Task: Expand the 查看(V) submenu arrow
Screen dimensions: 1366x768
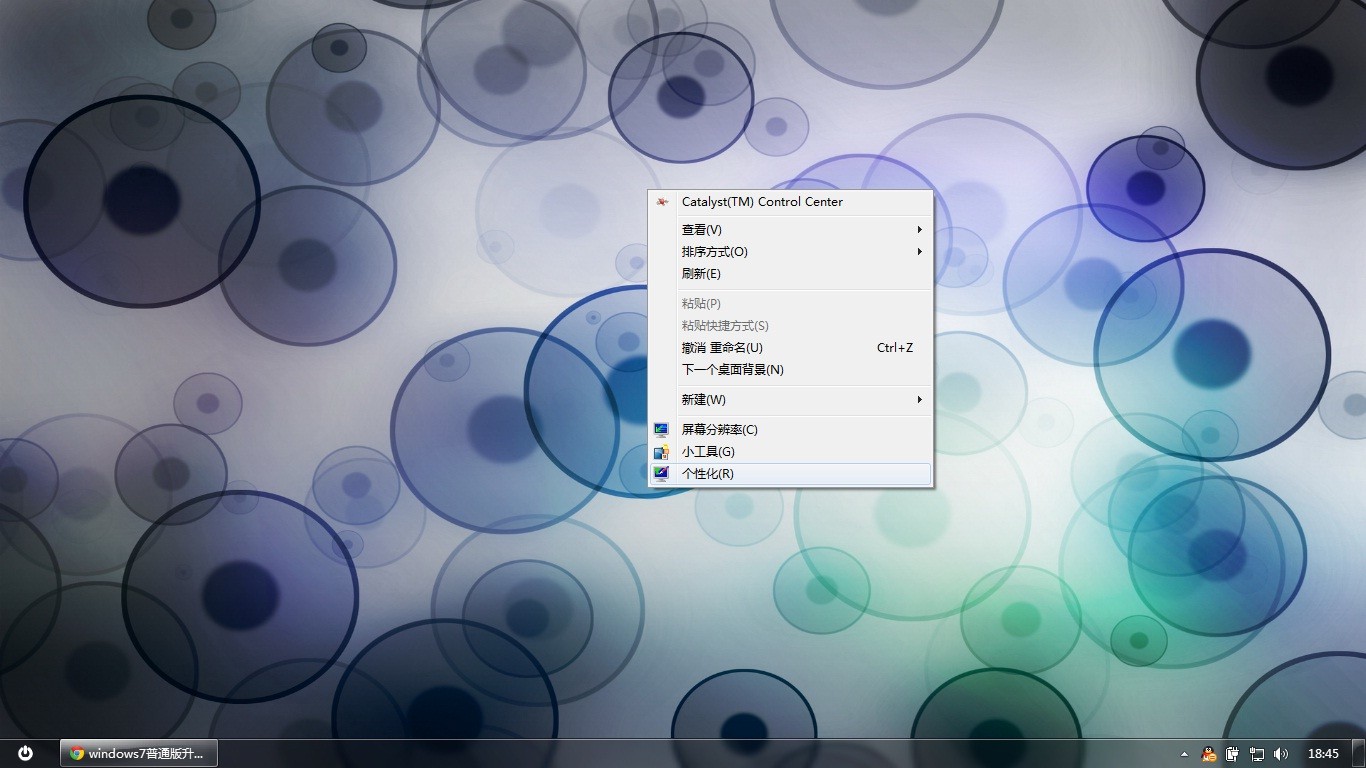Action: [919, 230]
